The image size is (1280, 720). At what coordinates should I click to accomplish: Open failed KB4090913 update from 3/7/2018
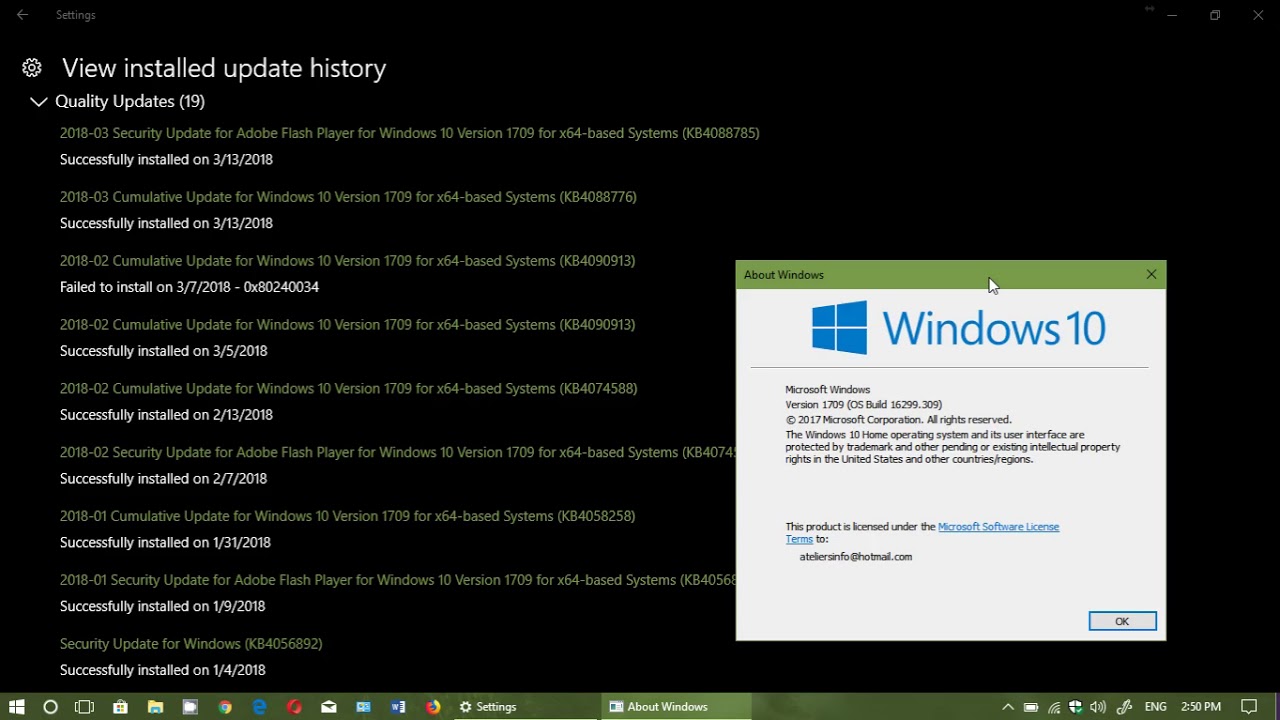(347, 261)
